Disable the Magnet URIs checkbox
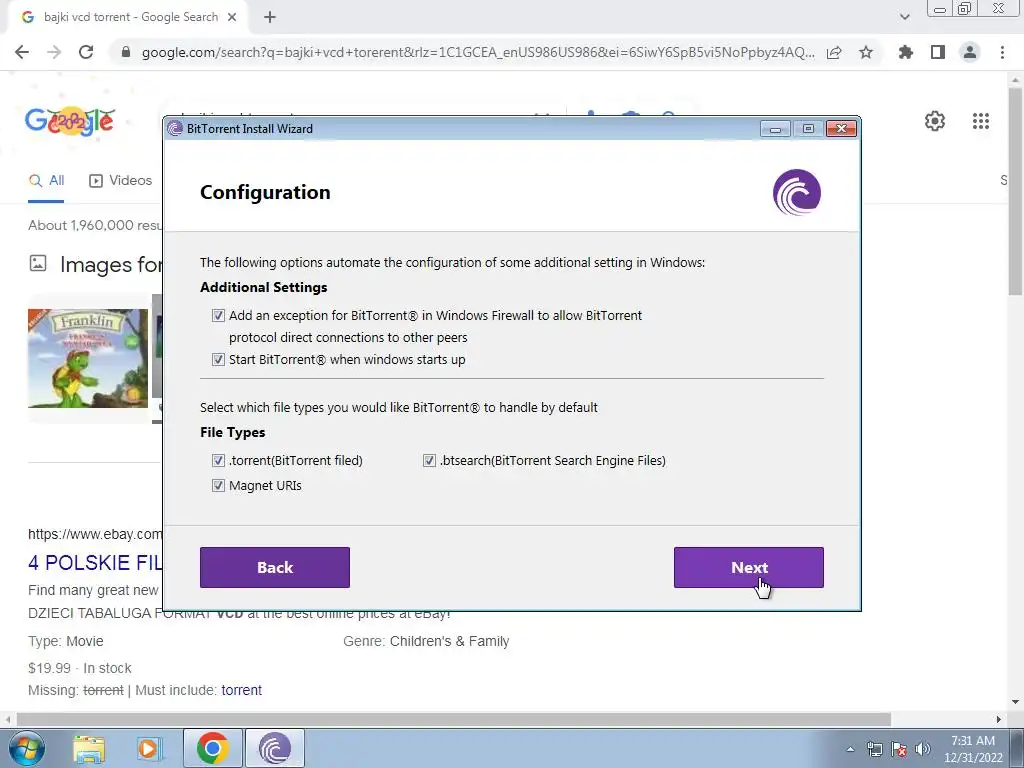1024x768 pixels. pos(218,485)
